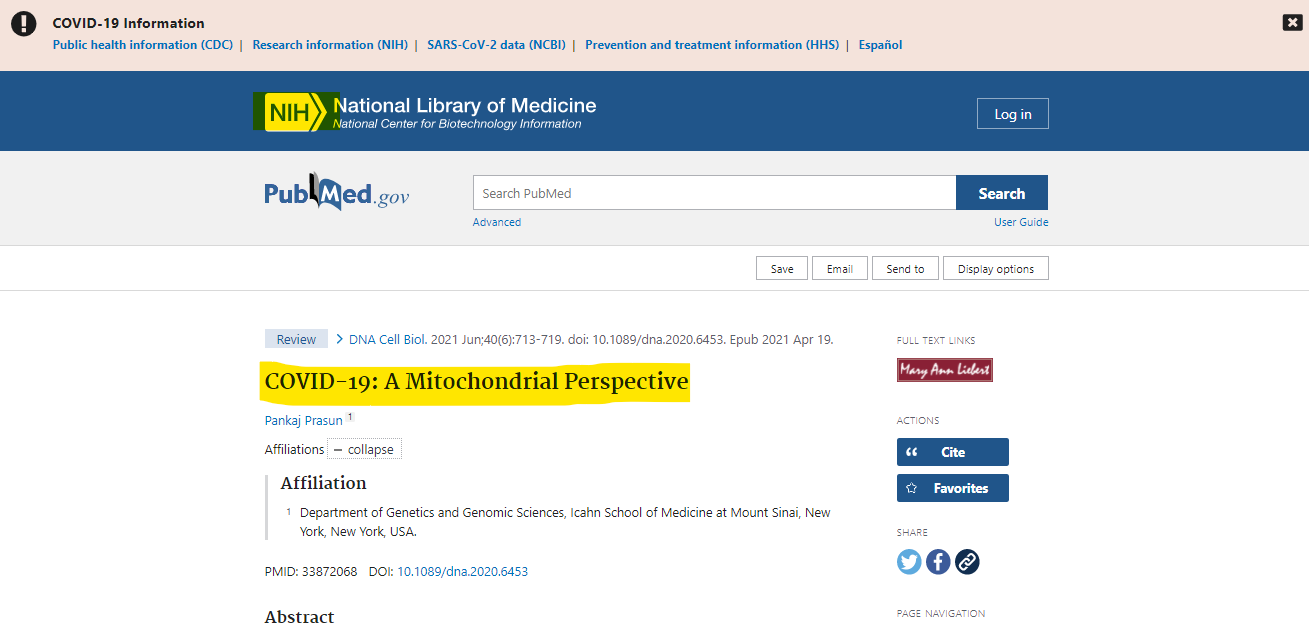
Task: Click the ACTIONS label in sidebar
Action: pyautogui.click(x=918, y=421)
